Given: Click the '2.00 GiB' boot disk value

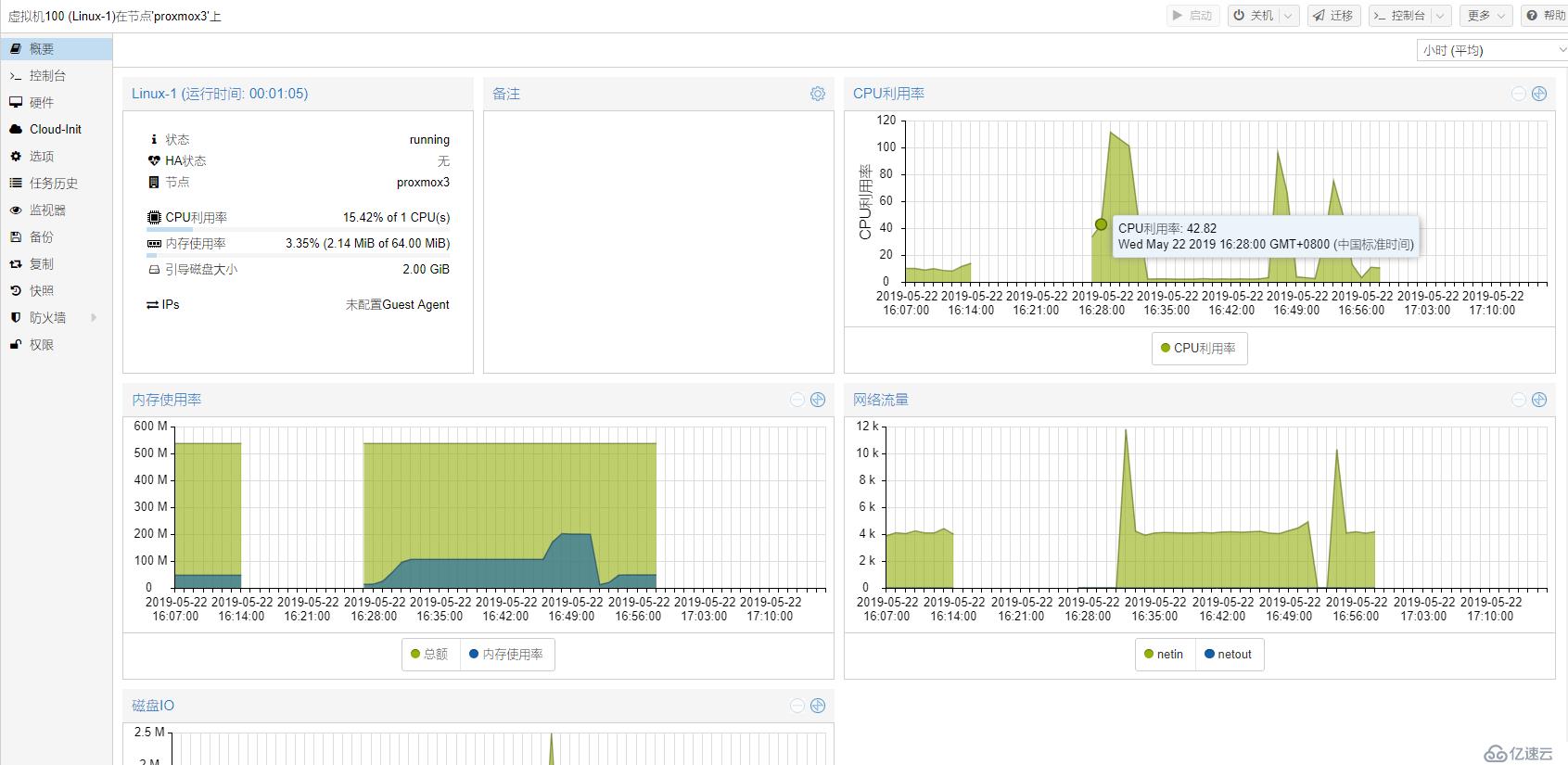Looking at the screenshot, I should 426,269.
